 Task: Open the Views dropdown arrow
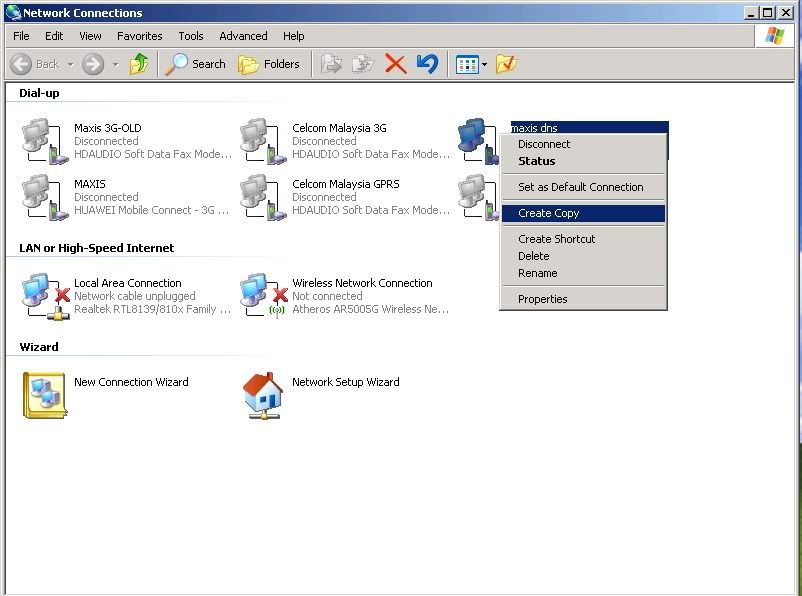coord(484,65)
